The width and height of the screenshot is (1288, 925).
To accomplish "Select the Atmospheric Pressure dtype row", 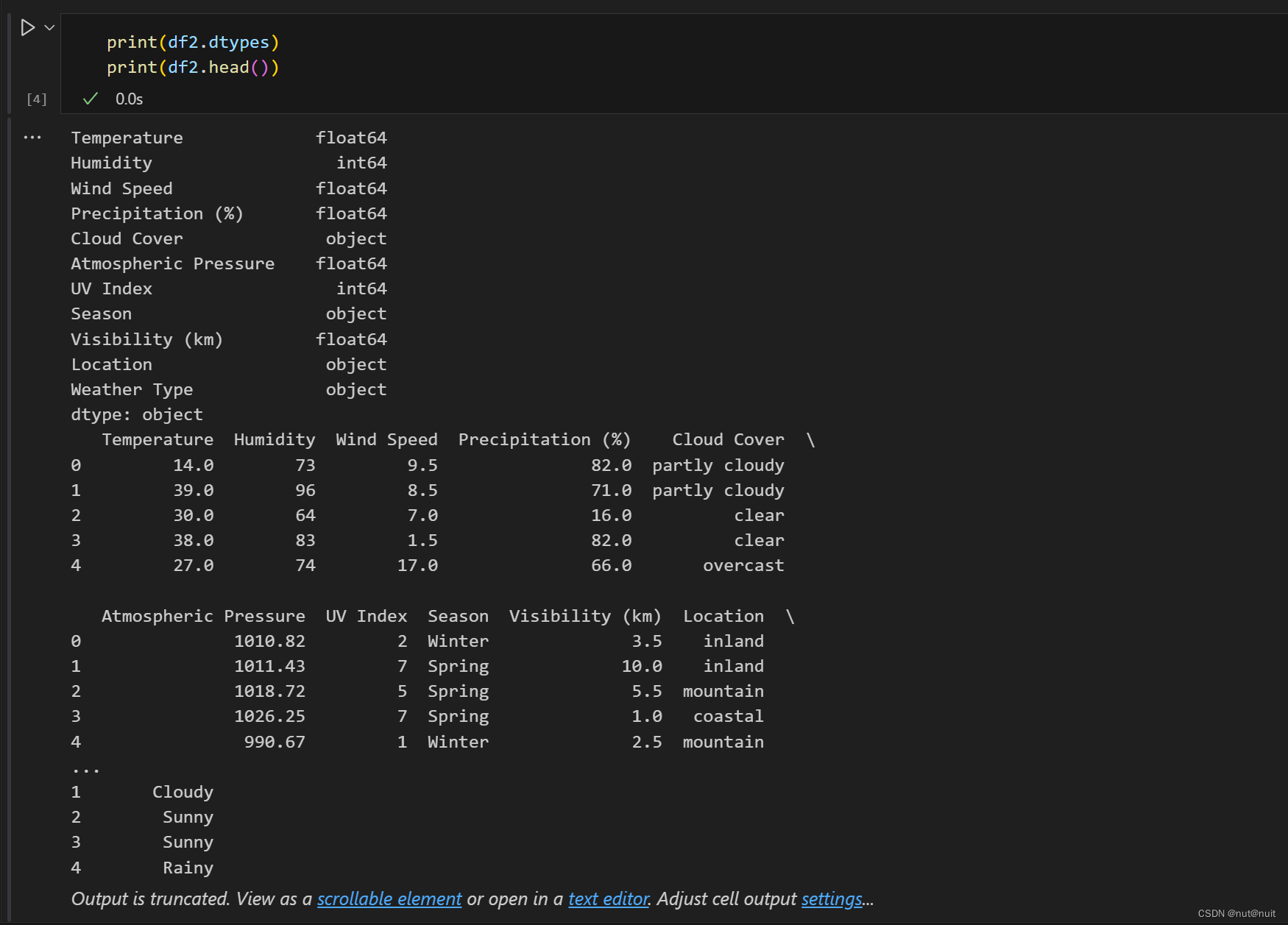I will coord(229,263).
